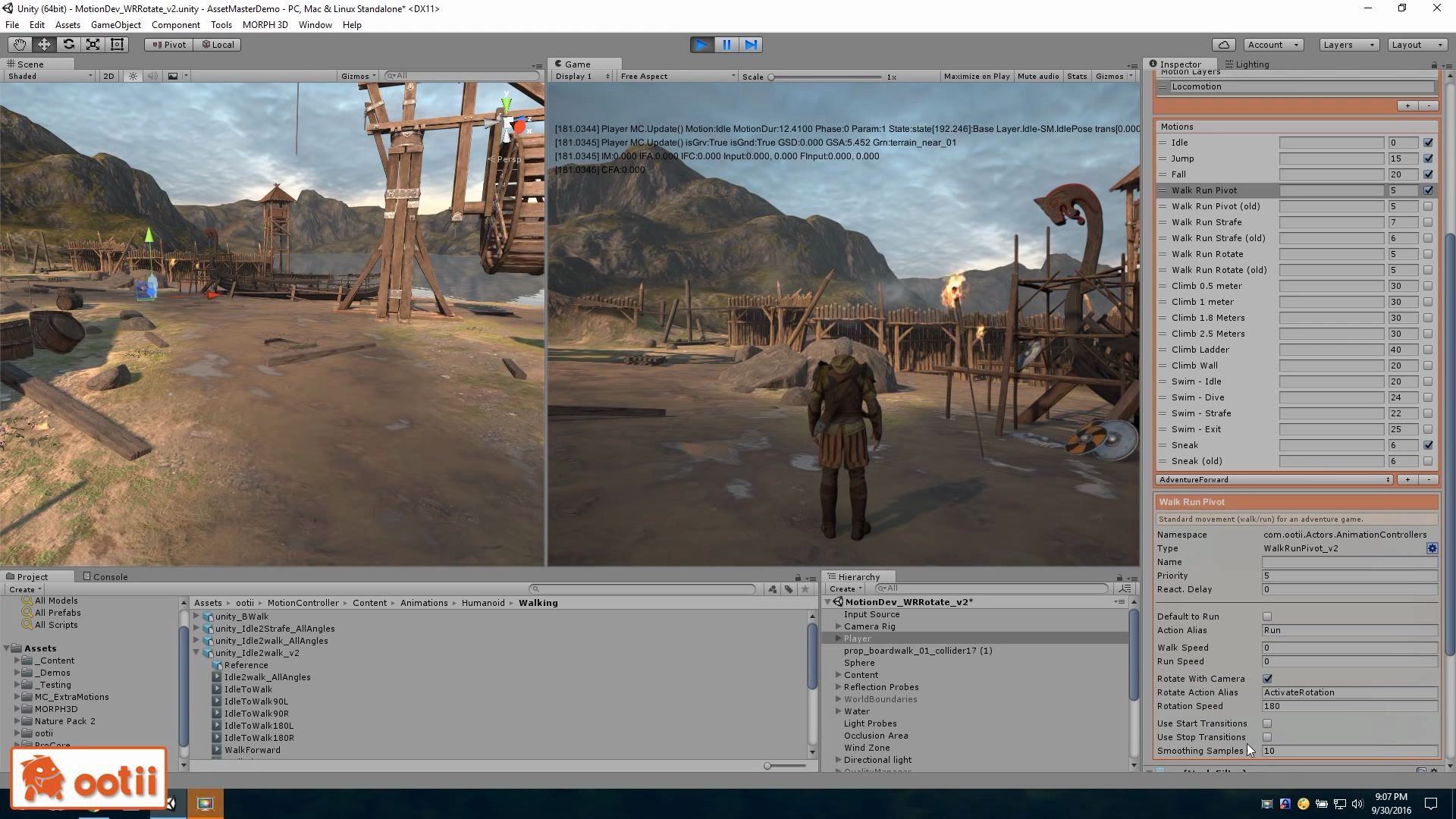Adjust the Game view Scale slider
Viewport: 1456px width, 819px height.
pos(771,77)
